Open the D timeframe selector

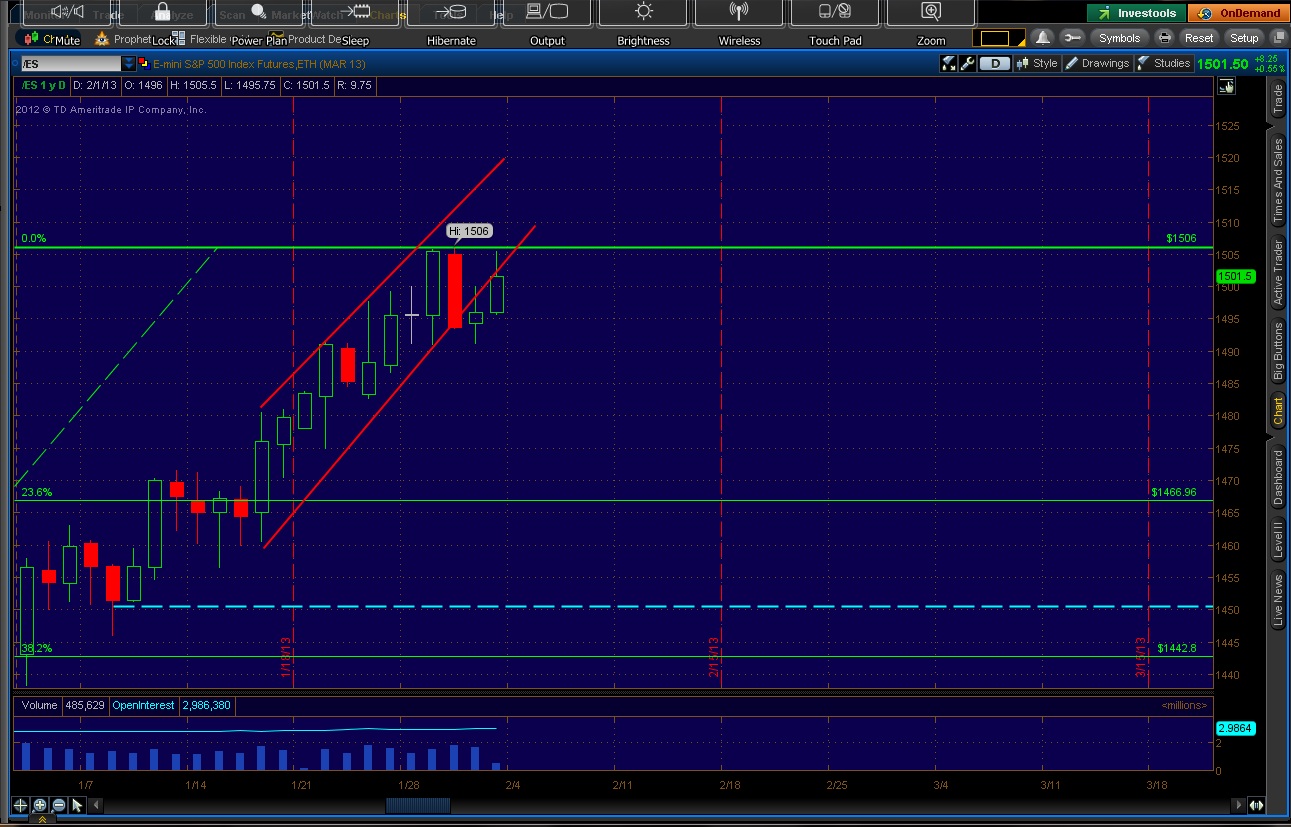[x=994, y=63]
